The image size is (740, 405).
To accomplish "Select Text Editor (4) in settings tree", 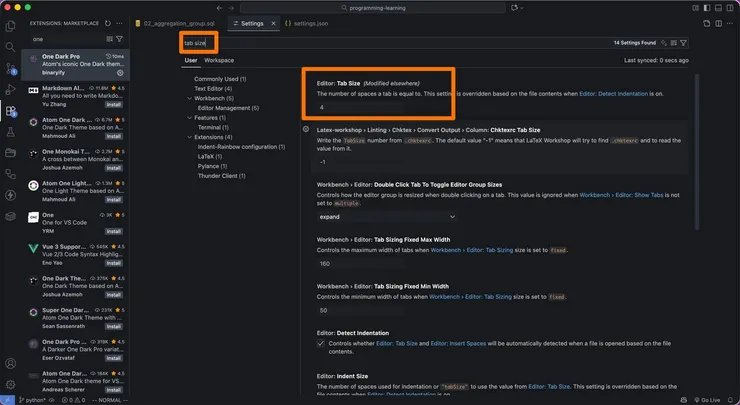I will (213, 88).
